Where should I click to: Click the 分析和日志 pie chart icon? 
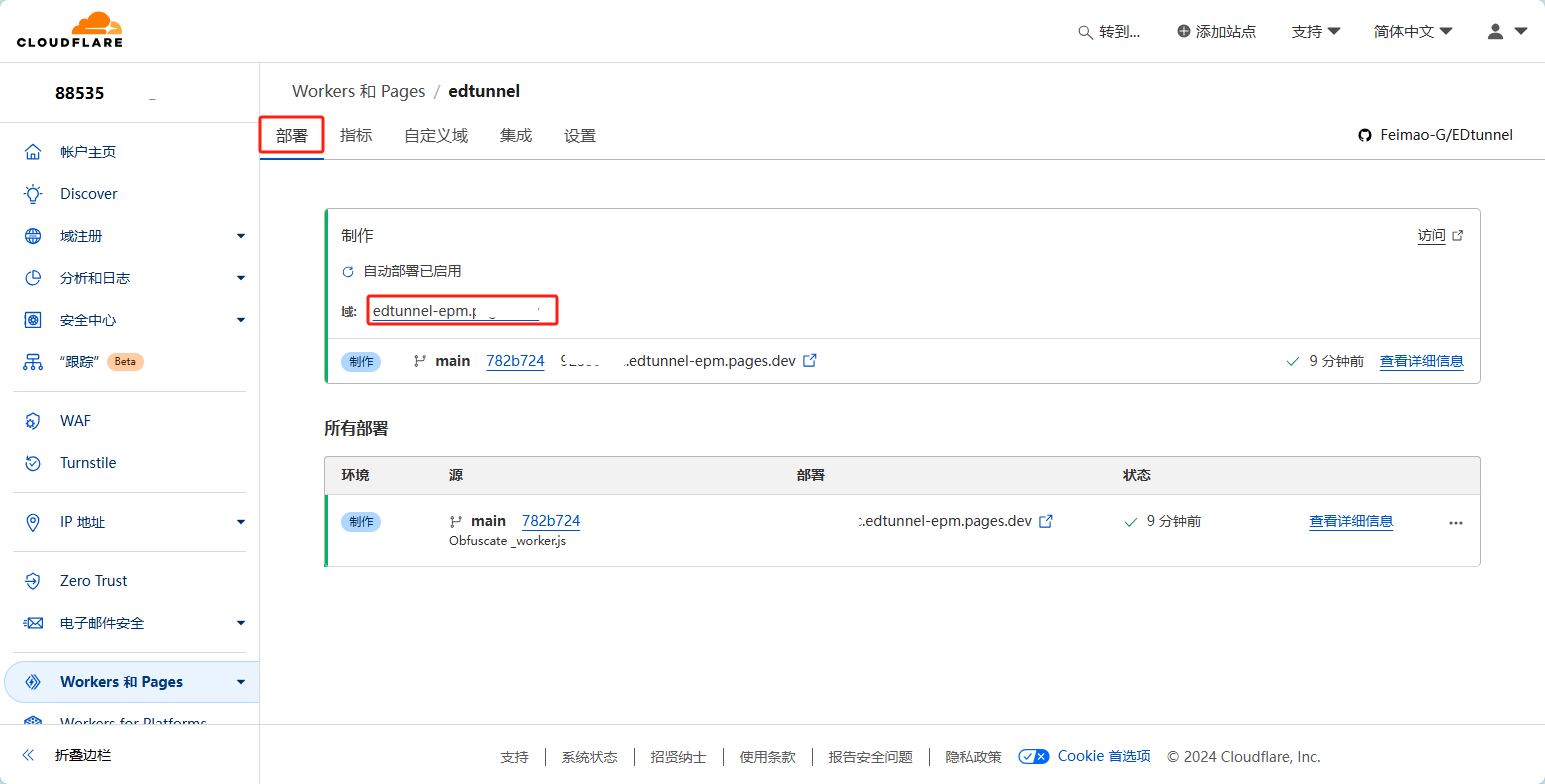point(33,278)
